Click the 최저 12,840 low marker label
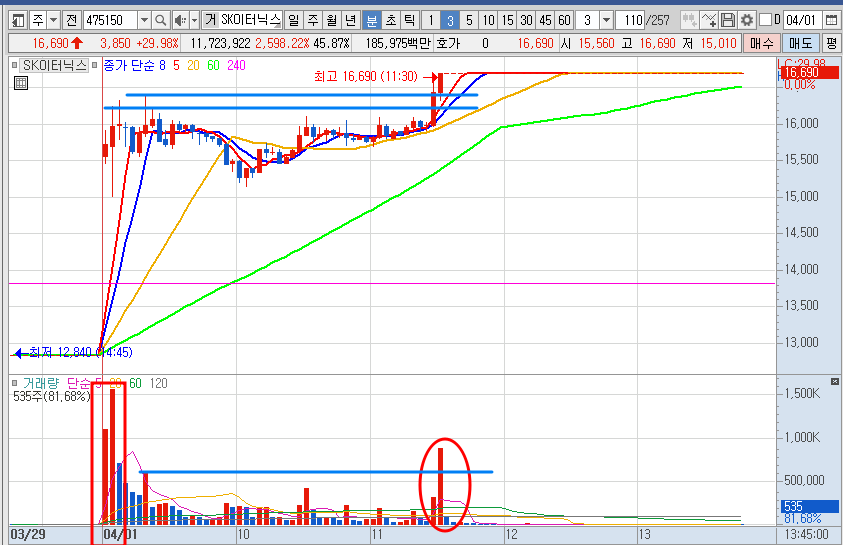 (x=81, y=353)
